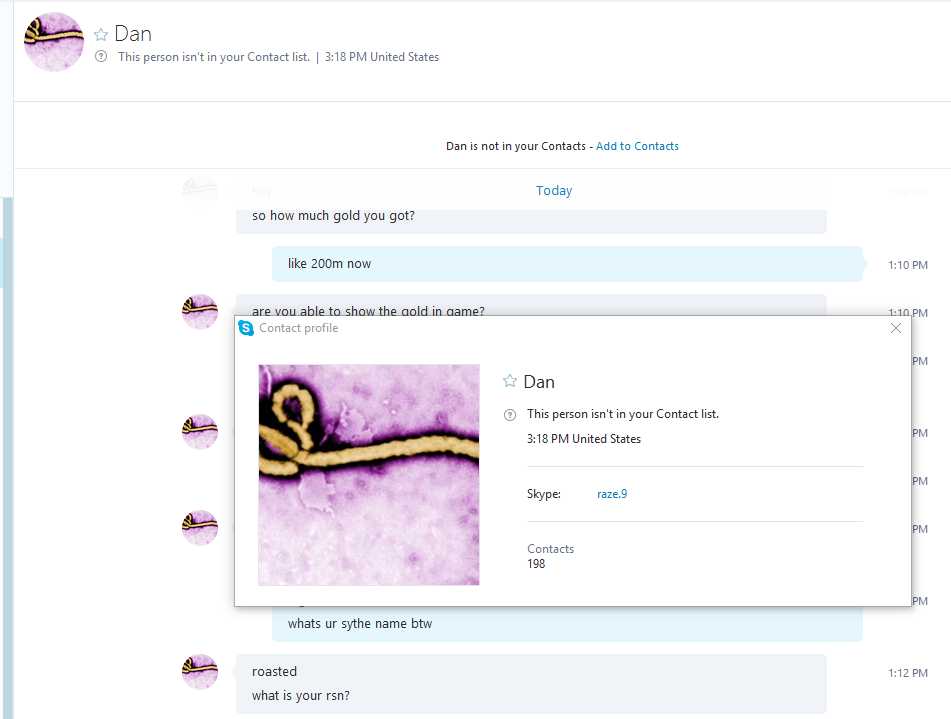Click Dan's name in the conversation header
The width and height of the screenshot is (951, 719).
click(x=133, y=34)
